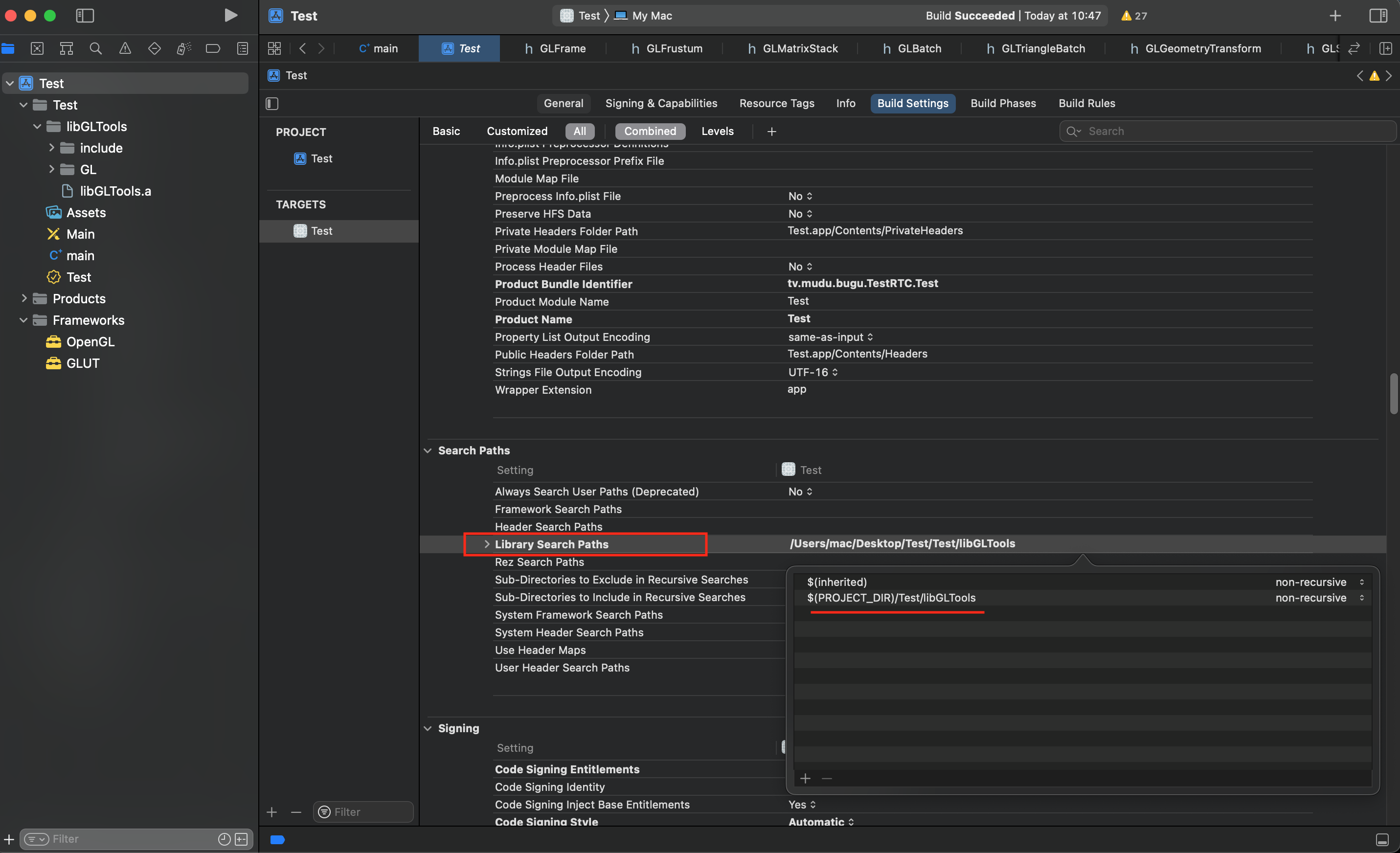Toggle the inspectors panel at top right
Image resolution: width=1400 pixels, height=853 pixels.
coord(1378,15)
